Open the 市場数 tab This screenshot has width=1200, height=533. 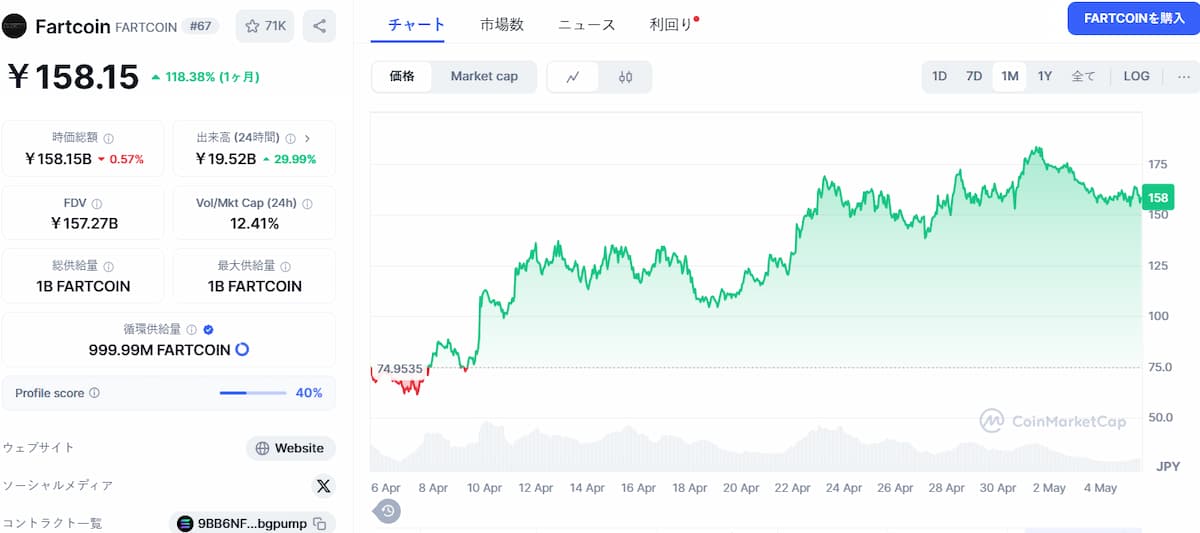(501, 25)
